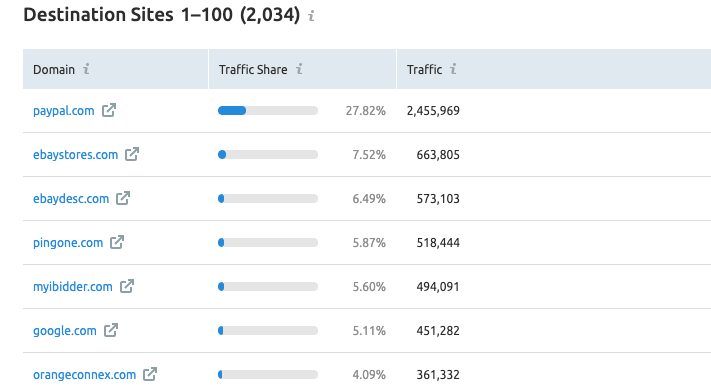Open the external link icon beside pingone.com
The height and width of the screenshot is (390, 711).
pyautogui.click(x=117, y=242)
